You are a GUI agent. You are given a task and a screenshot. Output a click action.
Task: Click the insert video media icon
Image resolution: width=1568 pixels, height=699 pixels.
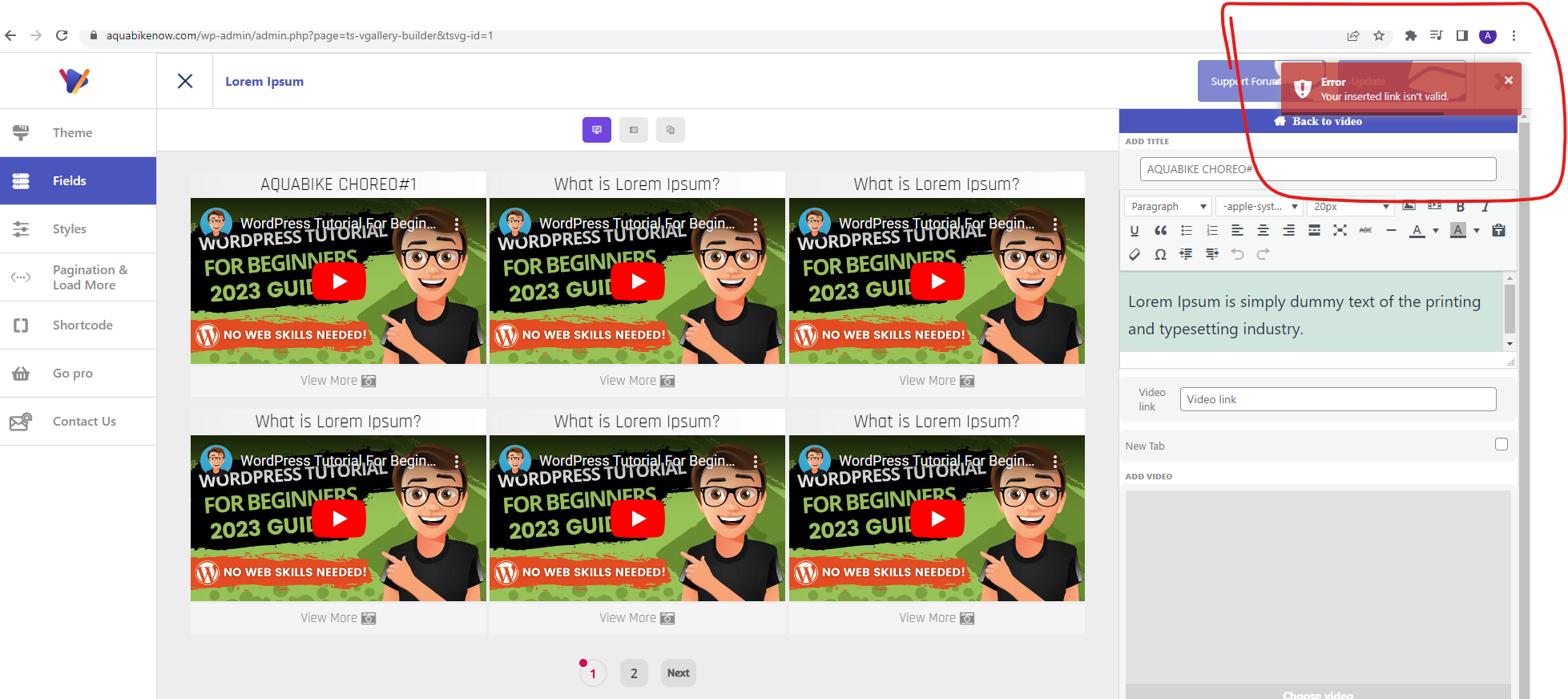1434,205
